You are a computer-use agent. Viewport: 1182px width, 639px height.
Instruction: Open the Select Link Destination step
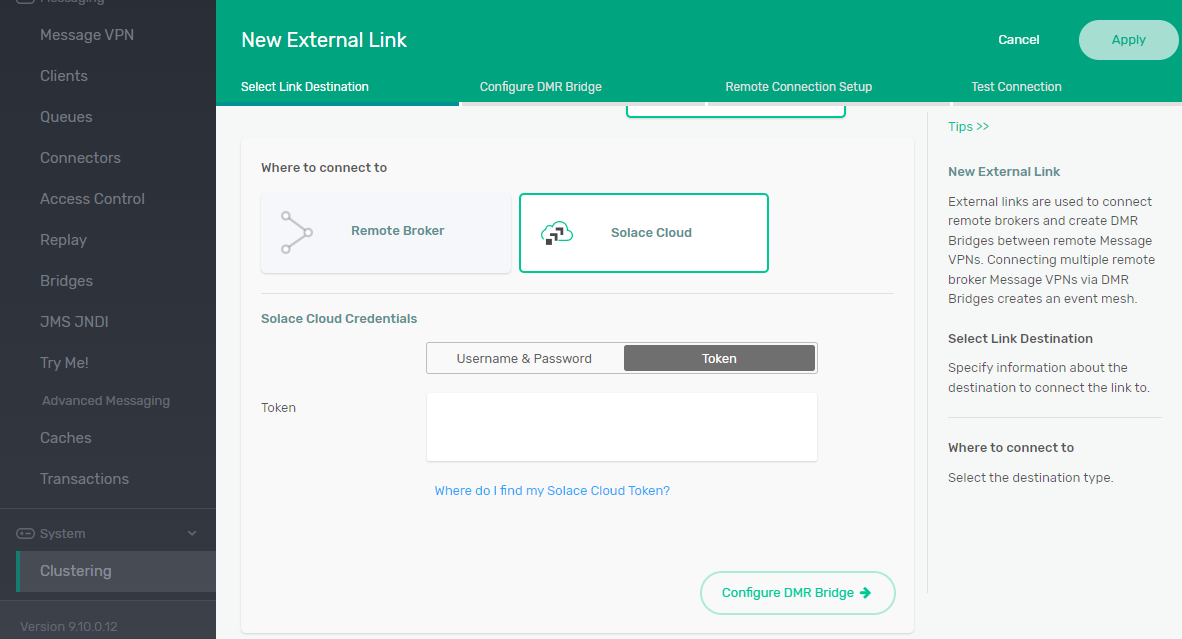305,87
